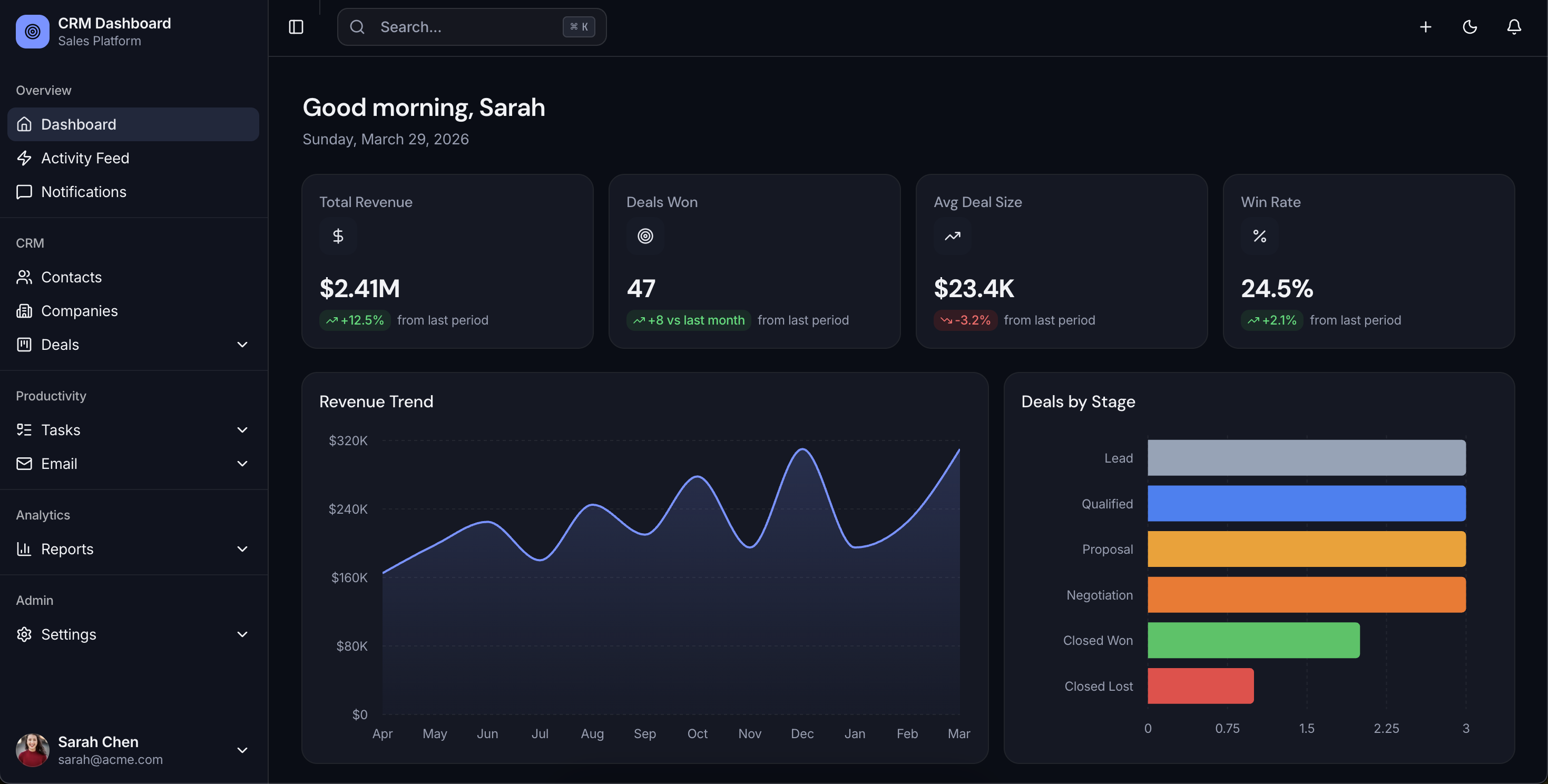Toggle dark mode with the moon icon
Viewport: 1548px width, 784px height.
(x=1470, y=26)
